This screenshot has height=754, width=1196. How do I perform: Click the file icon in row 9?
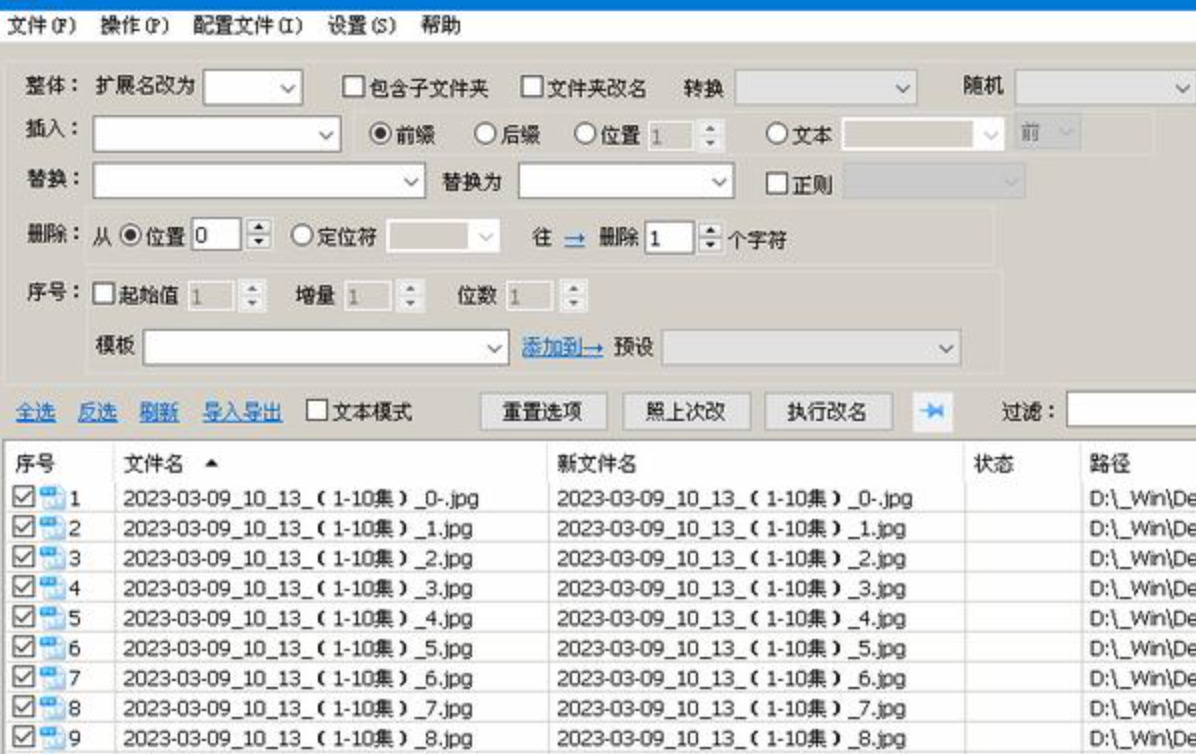click(x=52, y=738)
